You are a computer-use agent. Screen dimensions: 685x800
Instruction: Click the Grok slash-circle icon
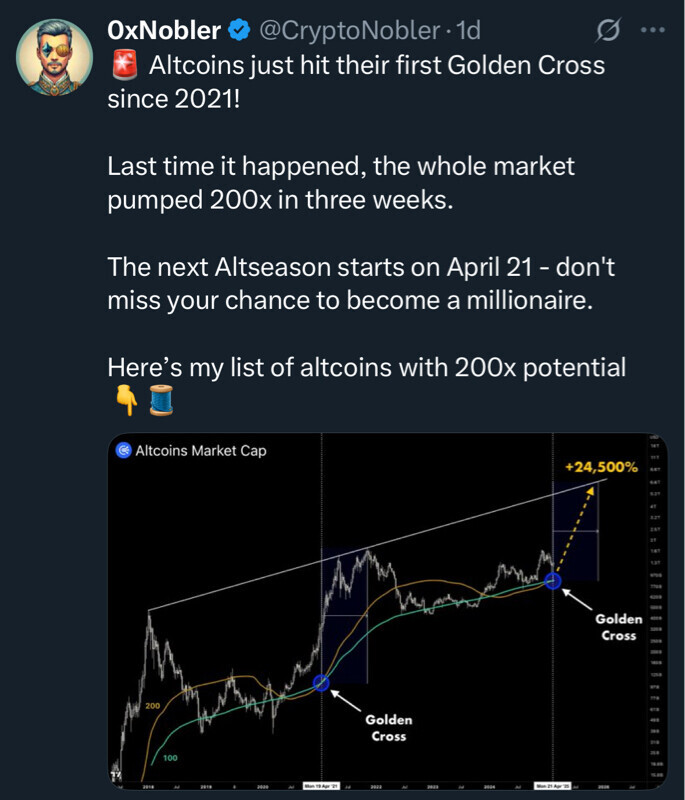606,31
